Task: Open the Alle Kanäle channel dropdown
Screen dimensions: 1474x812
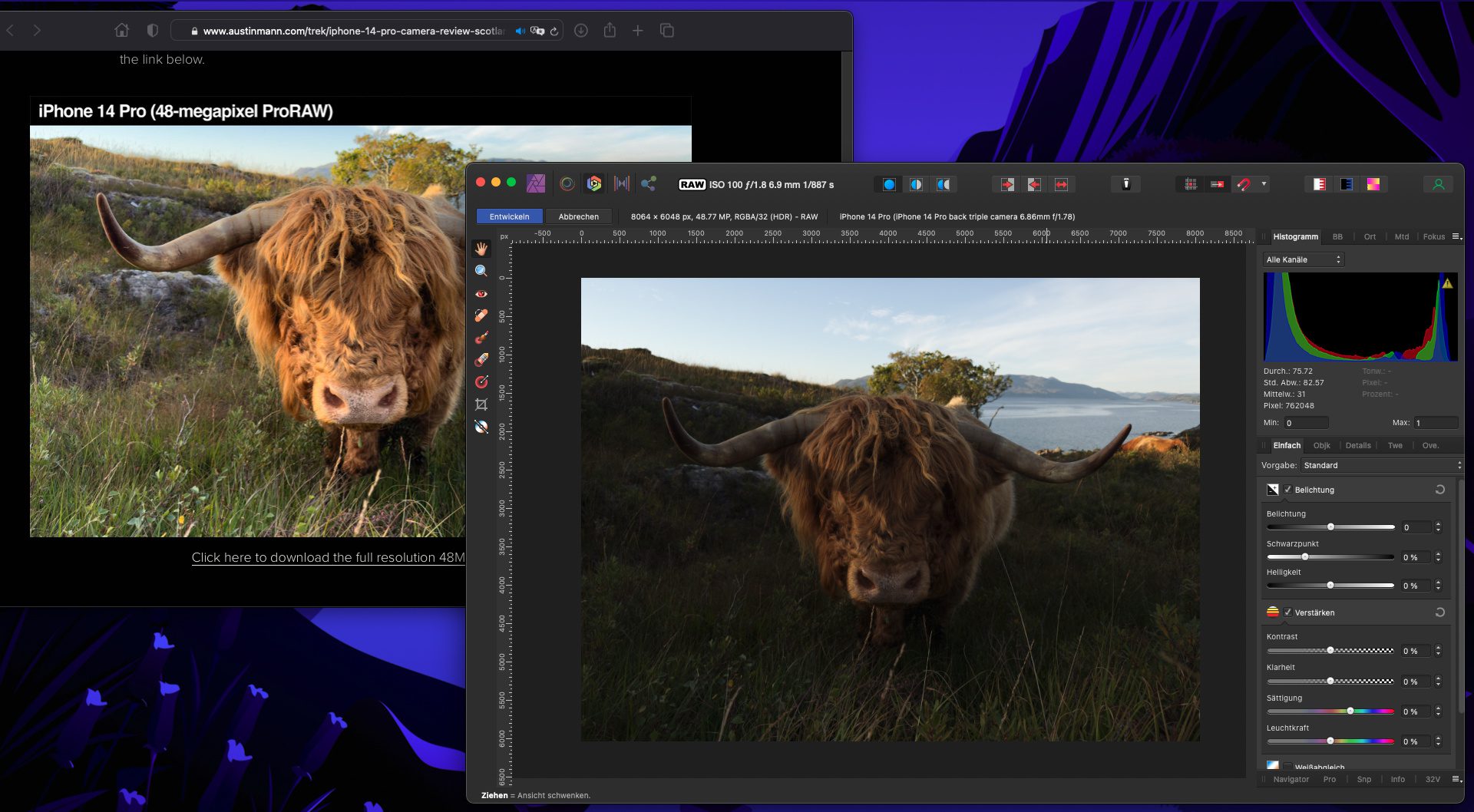Action: [1304, 259]
